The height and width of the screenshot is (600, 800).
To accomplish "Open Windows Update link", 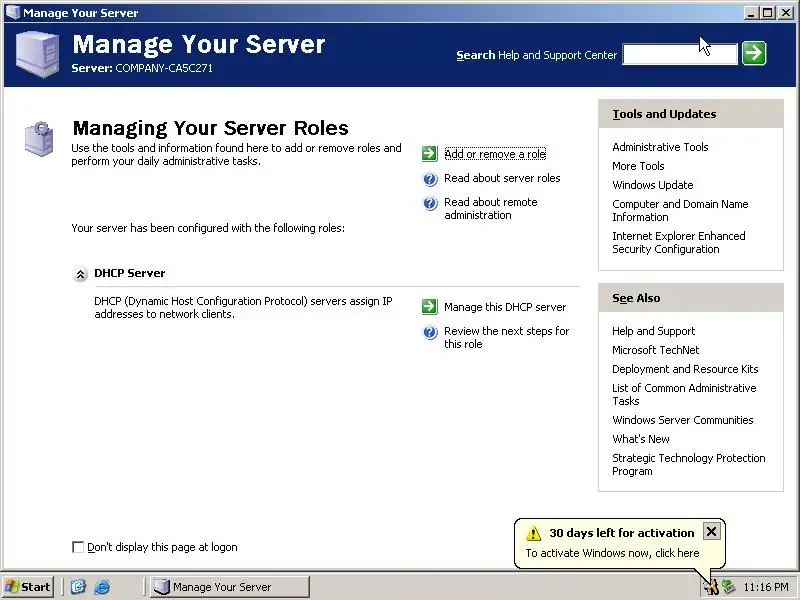I will (653, 185).
